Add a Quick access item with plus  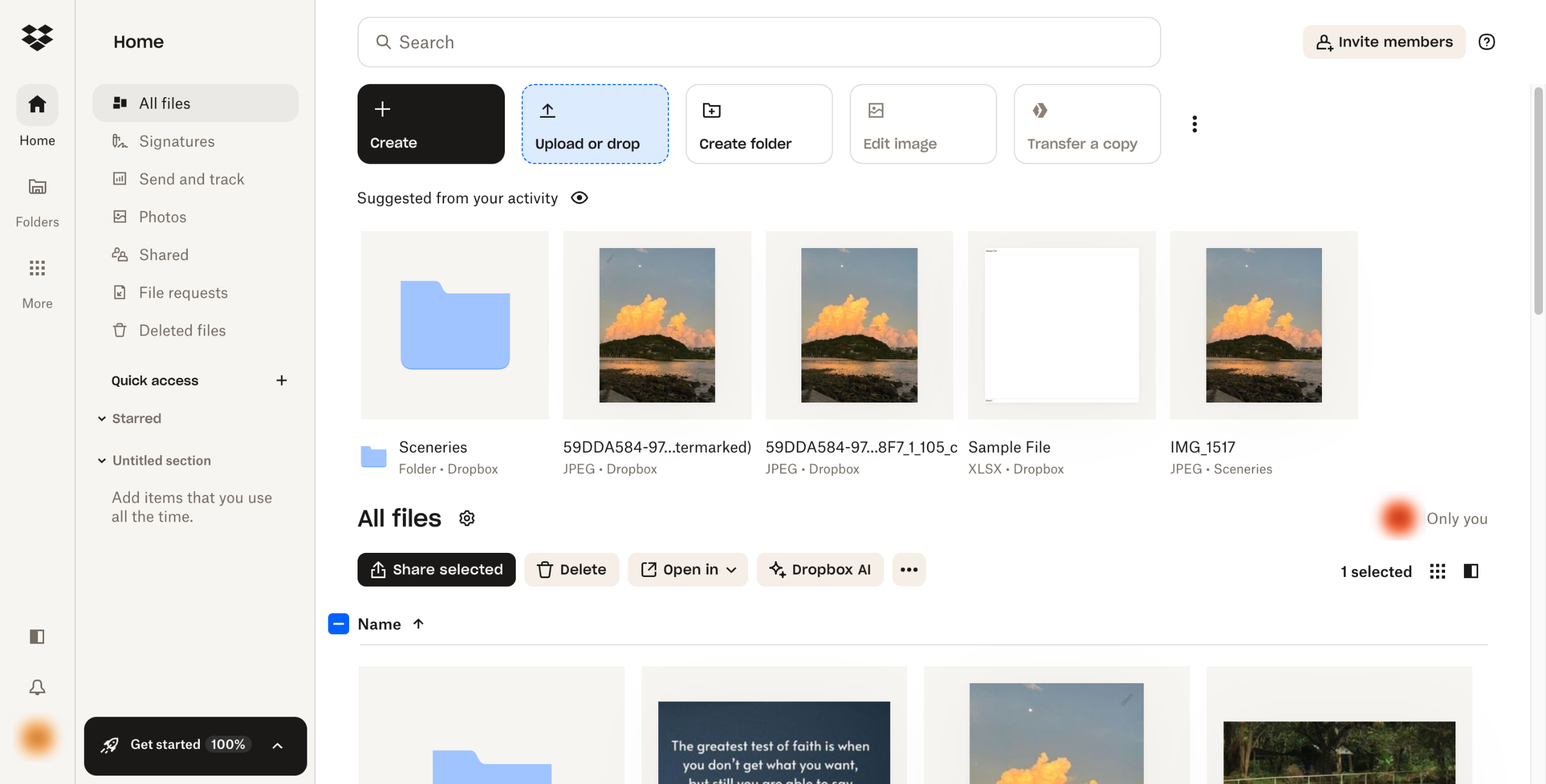[281, 380]
